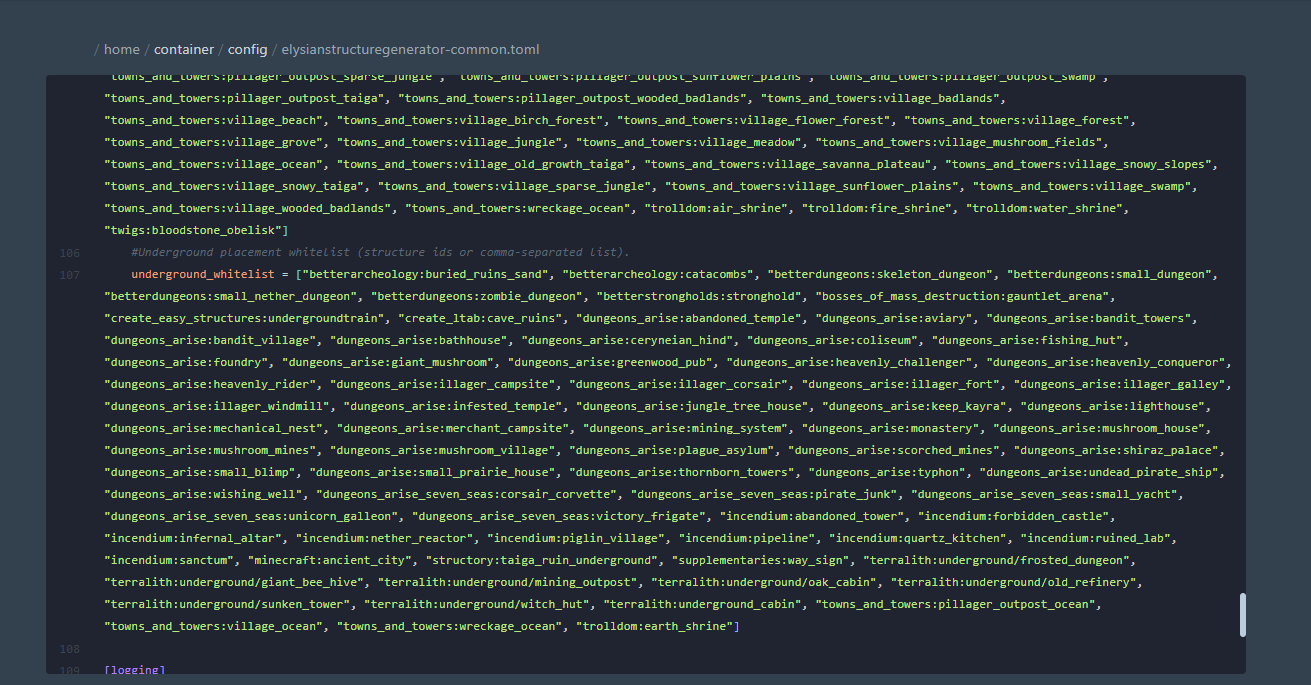Grab the editor's vertical scrollbar thumb
The height and width of the screenshot is (685, 1311).
pyautogui.click(x=1243, y=614)
